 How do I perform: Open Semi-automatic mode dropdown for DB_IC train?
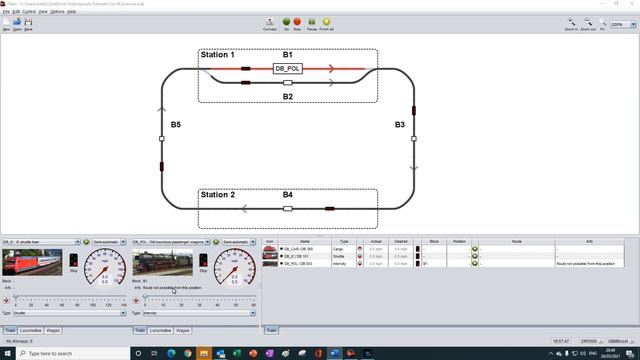coord(123,242)
